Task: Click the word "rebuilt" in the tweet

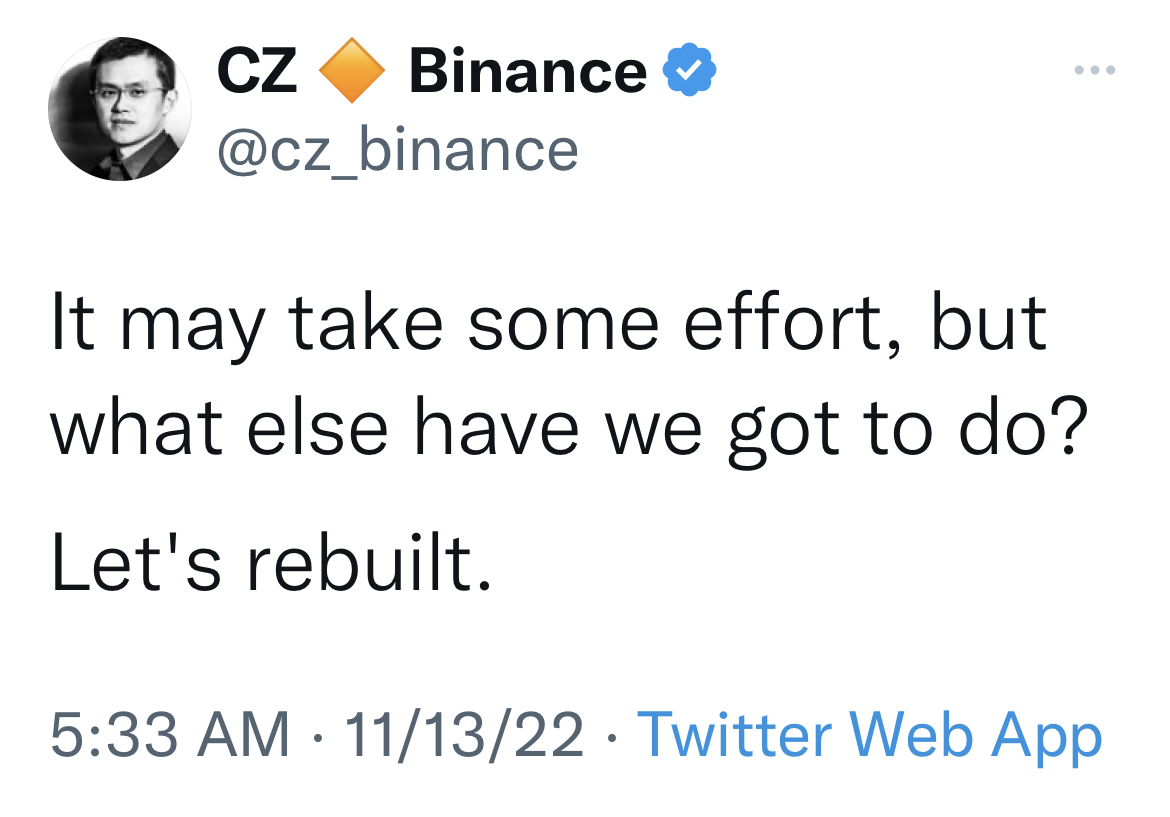Action: click(358, 565)
